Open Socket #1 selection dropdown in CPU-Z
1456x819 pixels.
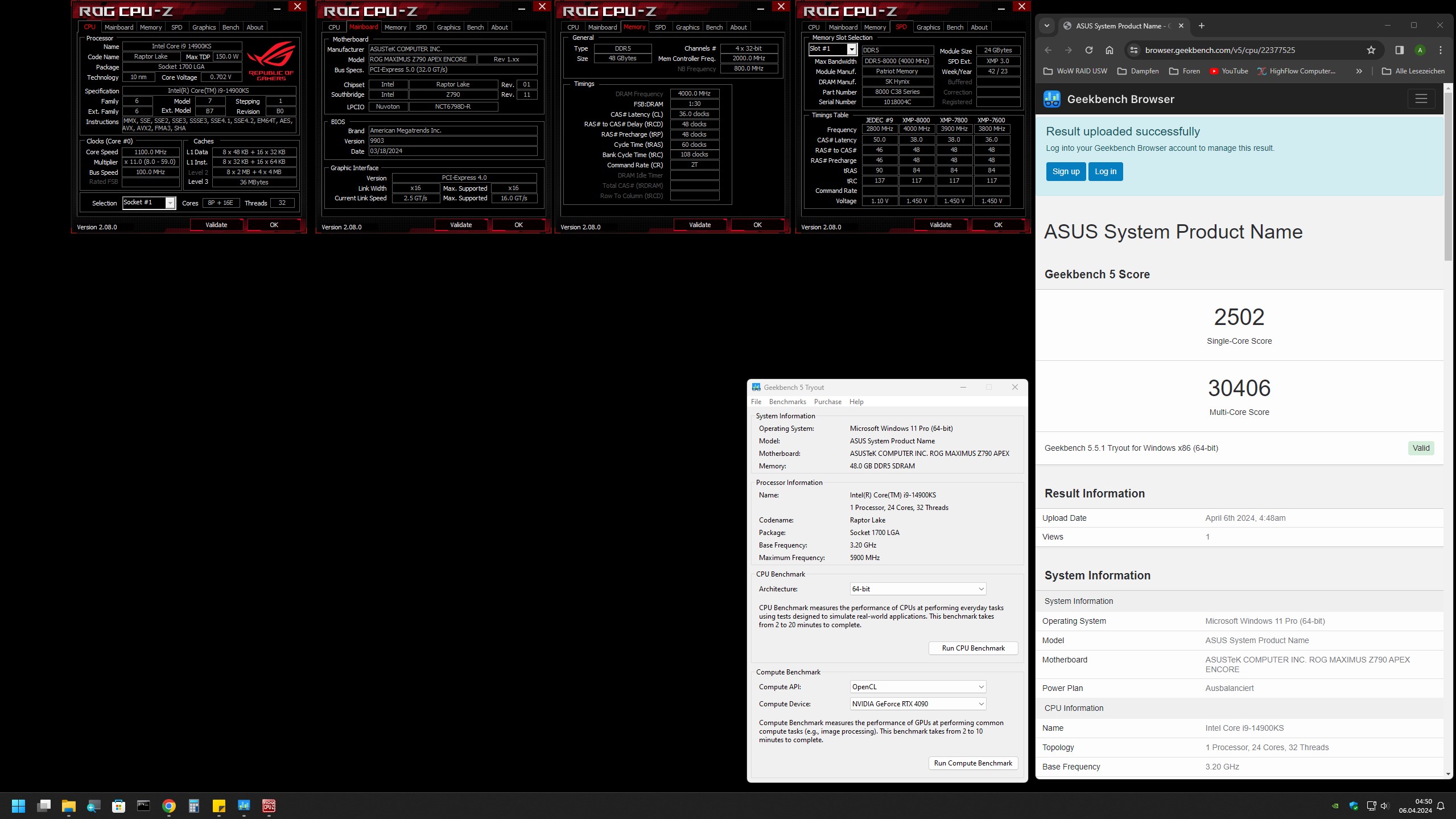[149, 203]
